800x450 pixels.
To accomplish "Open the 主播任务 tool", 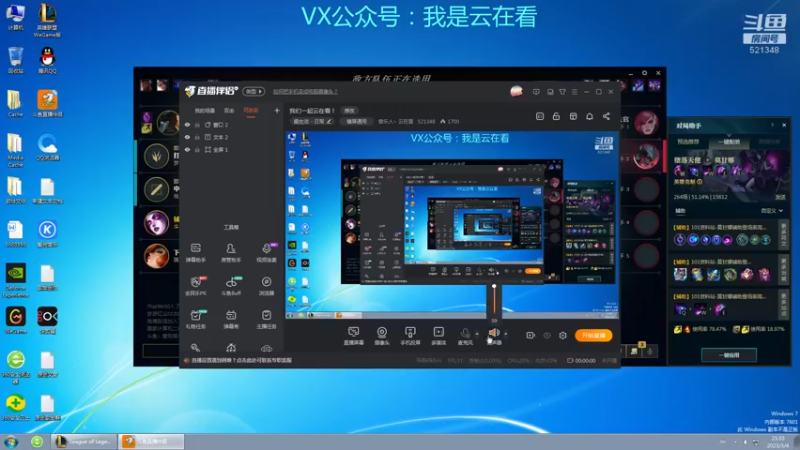I will coord(266,319).
